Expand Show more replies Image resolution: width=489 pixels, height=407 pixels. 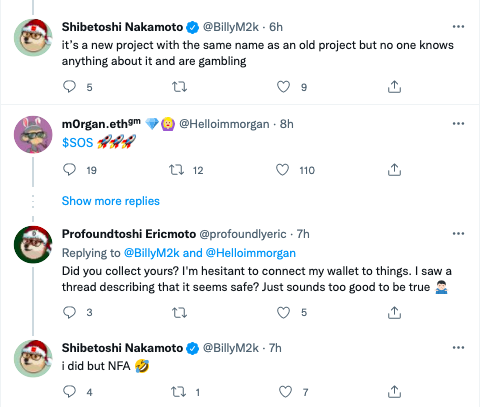[x=111, y=201]
